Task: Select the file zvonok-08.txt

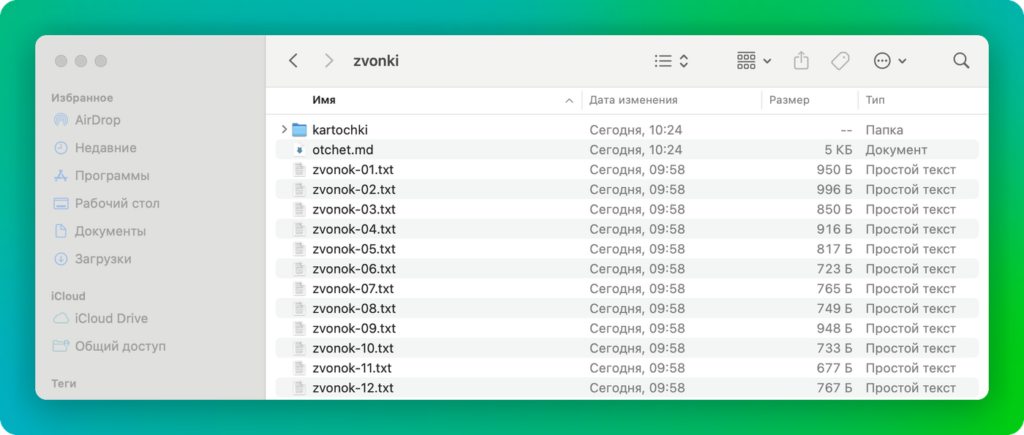Action: (x=627, y=308)
